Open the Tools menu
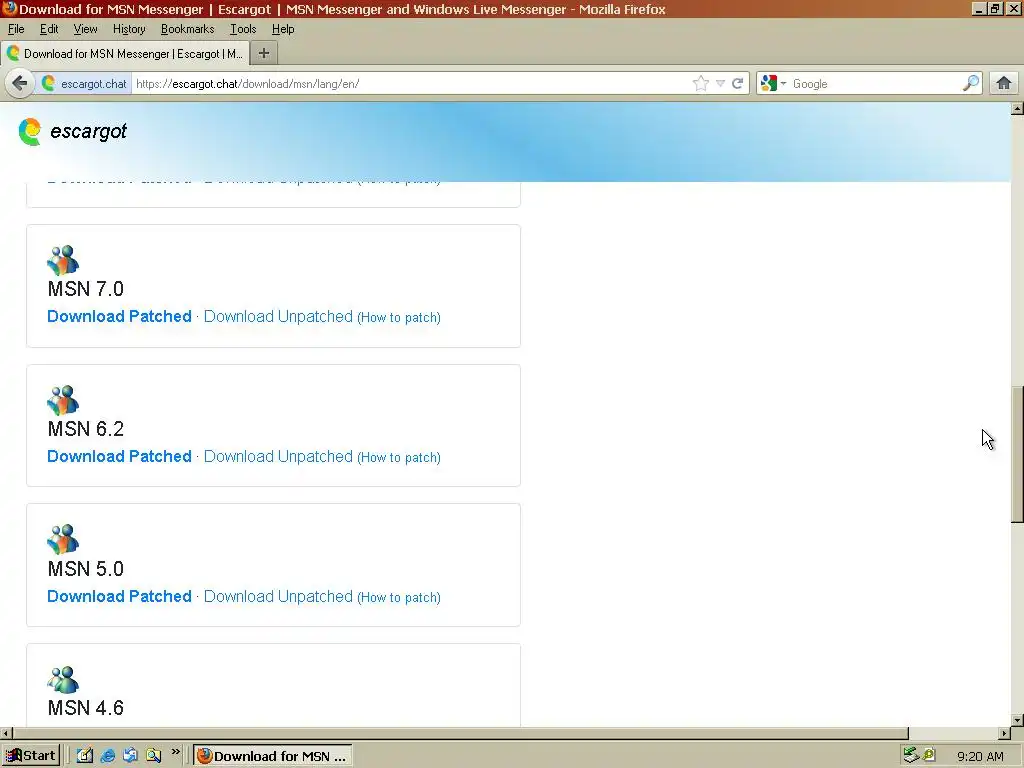This screenshot has height=768, width=1024. (243, 29)
